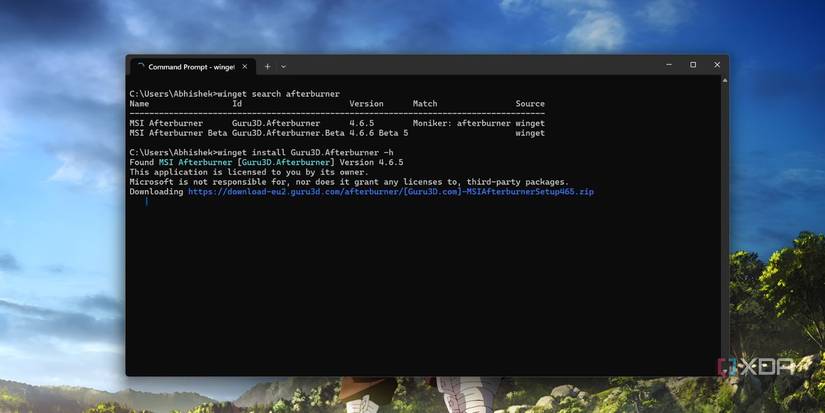
Task: Close the Command Prompt tab
Action: click(x=245, y=67)
